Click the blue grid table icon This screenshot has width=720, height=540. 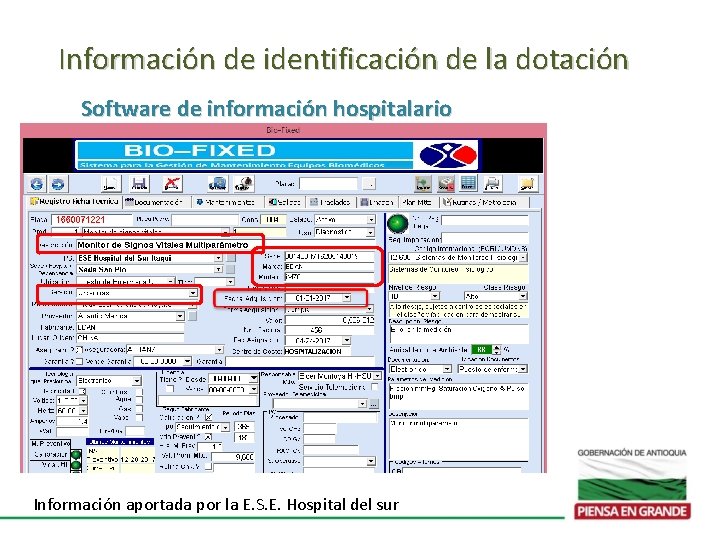pyautogui.click(x=468, y=184)
